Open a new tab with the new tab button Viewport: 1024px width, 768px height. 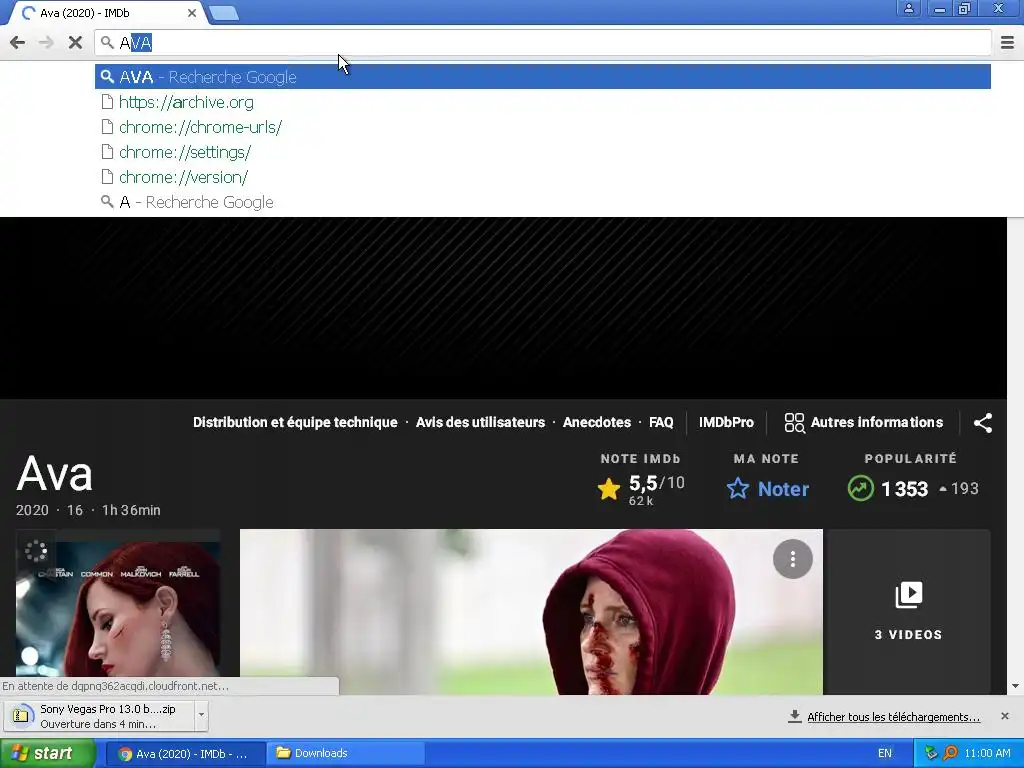pos(225,12)
